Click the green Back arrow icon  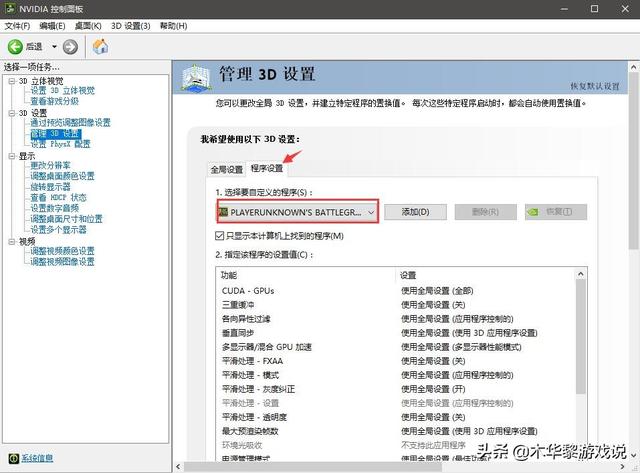coord(15,47)
